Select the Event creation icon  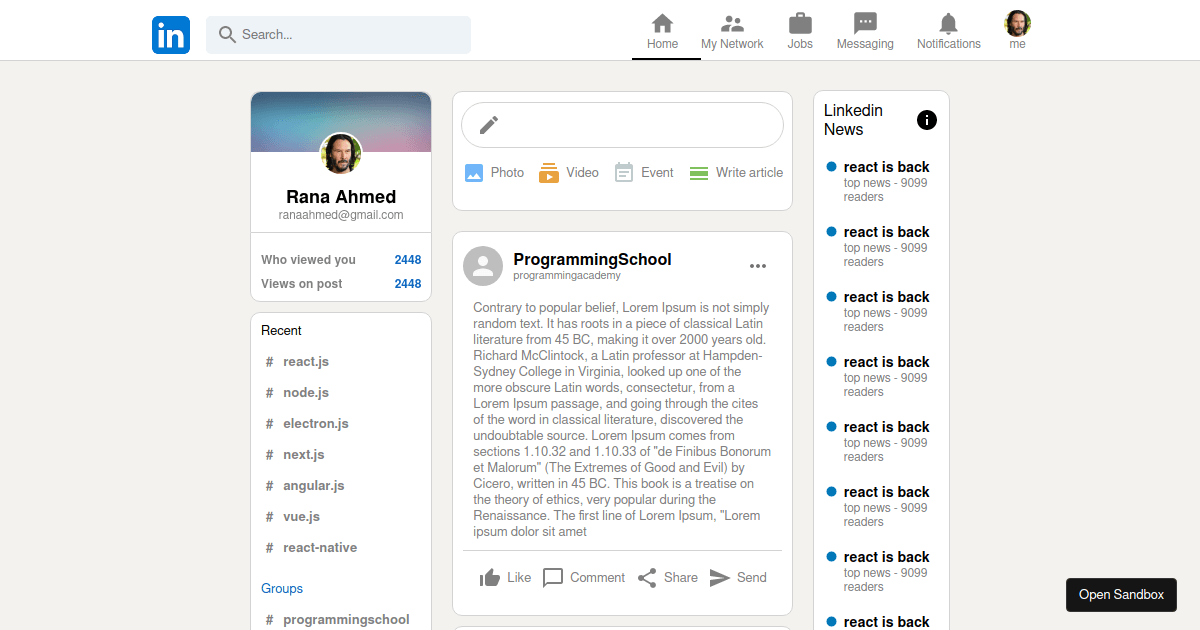coord(624,172)
